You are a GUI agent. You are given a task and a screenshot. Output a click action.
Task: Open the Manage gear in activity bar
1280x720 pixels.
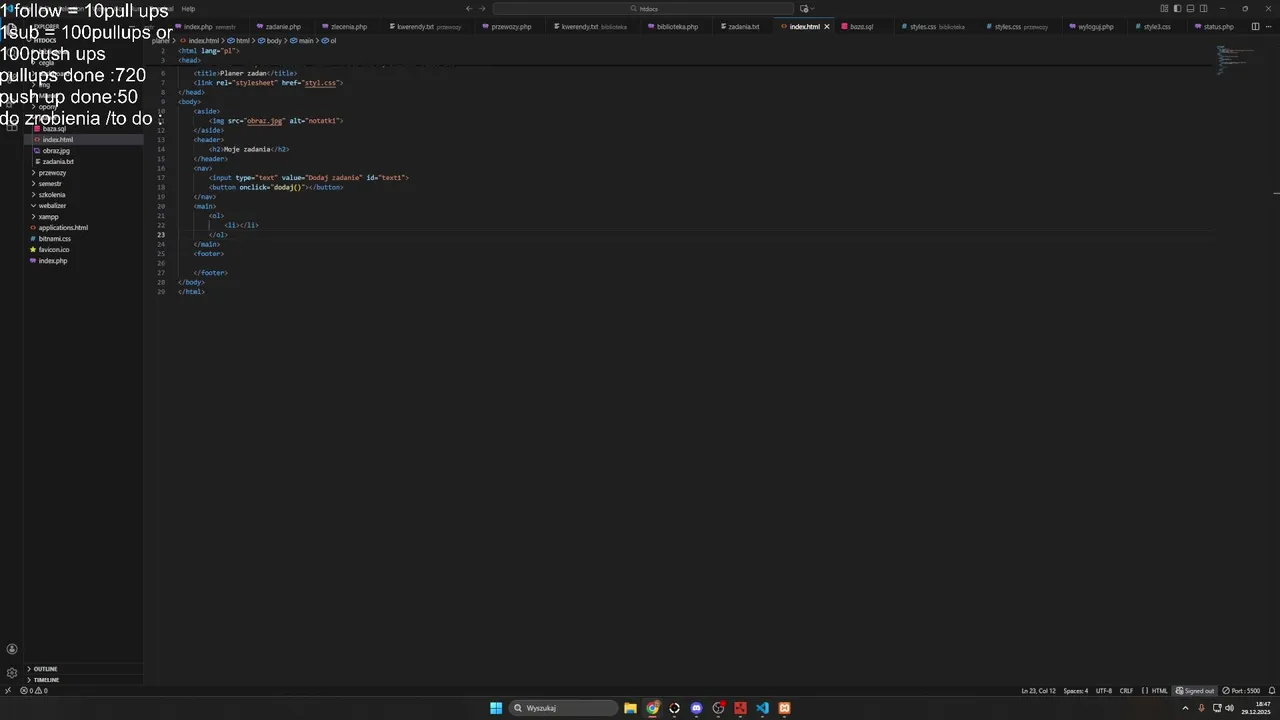click(12, 673)
